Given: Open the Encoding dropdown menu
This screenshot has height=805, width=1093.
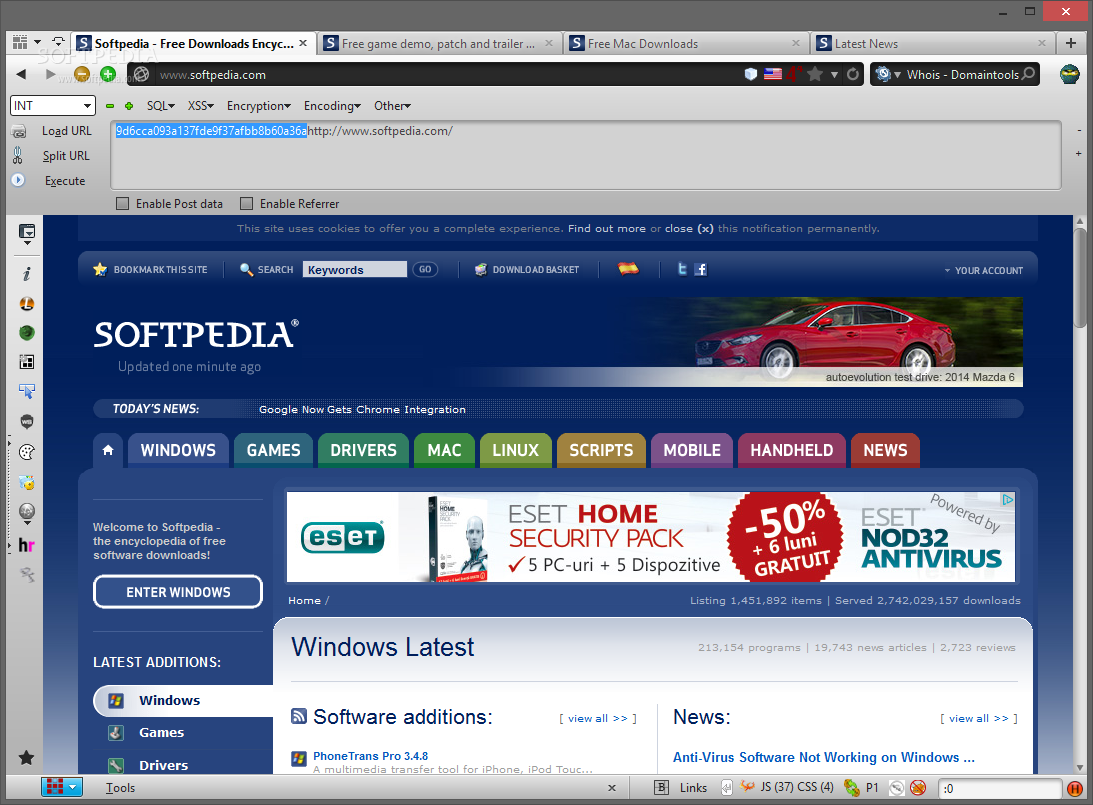Looking at the screenshot, I should [333, 106].
